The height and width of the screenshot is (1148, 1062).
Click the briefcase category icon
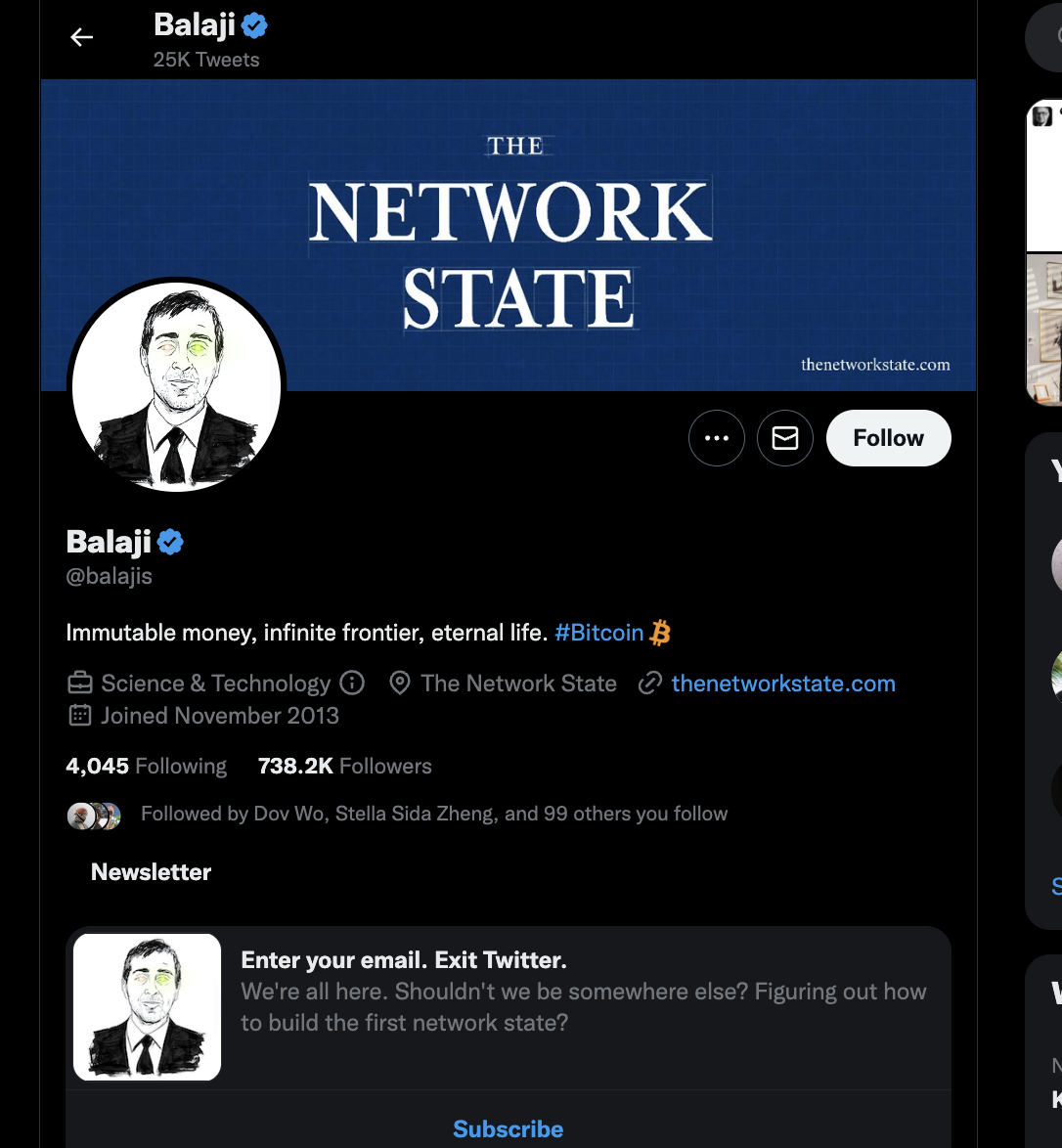pyautogui.click(x=80, y=683)
